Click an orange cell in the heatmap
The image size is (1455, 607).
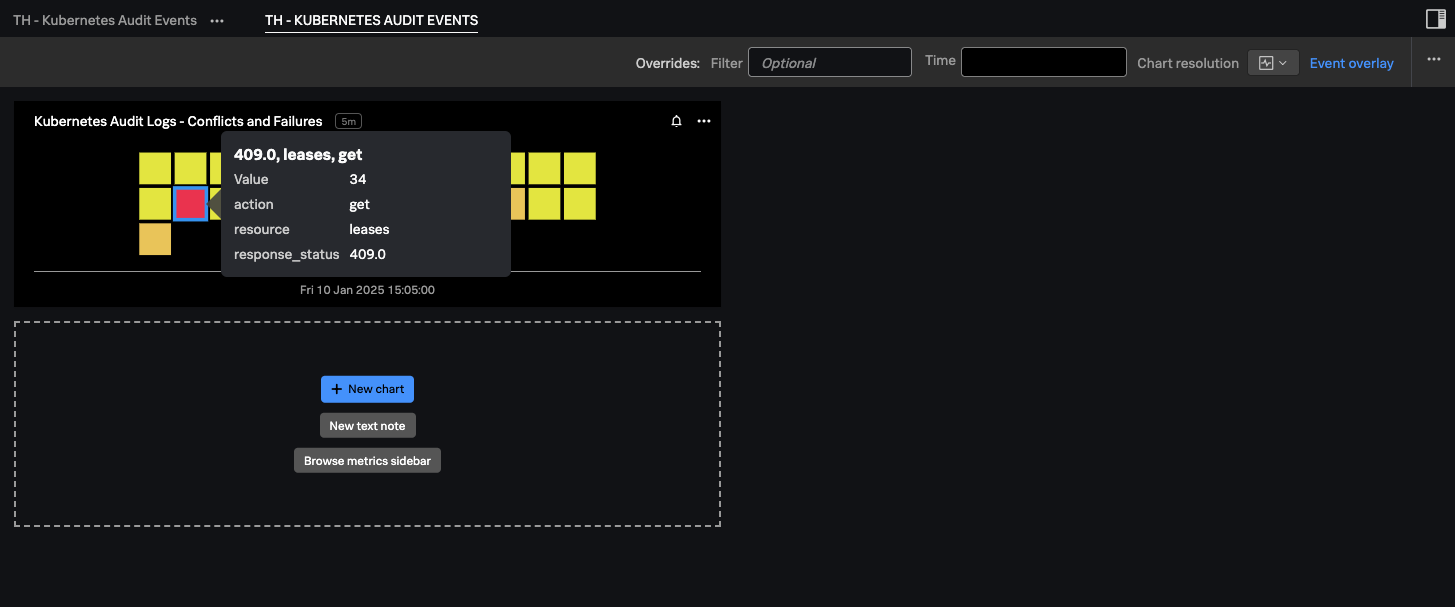[155, 239]
